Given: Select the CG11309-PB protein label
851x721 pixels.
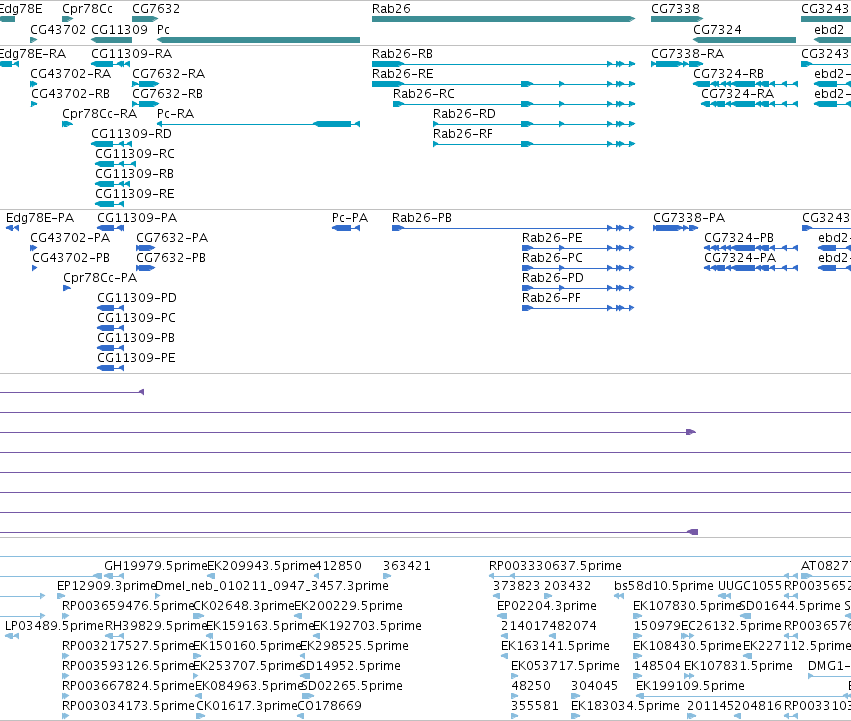Looking at the screenshot, I should coord(136,339).
